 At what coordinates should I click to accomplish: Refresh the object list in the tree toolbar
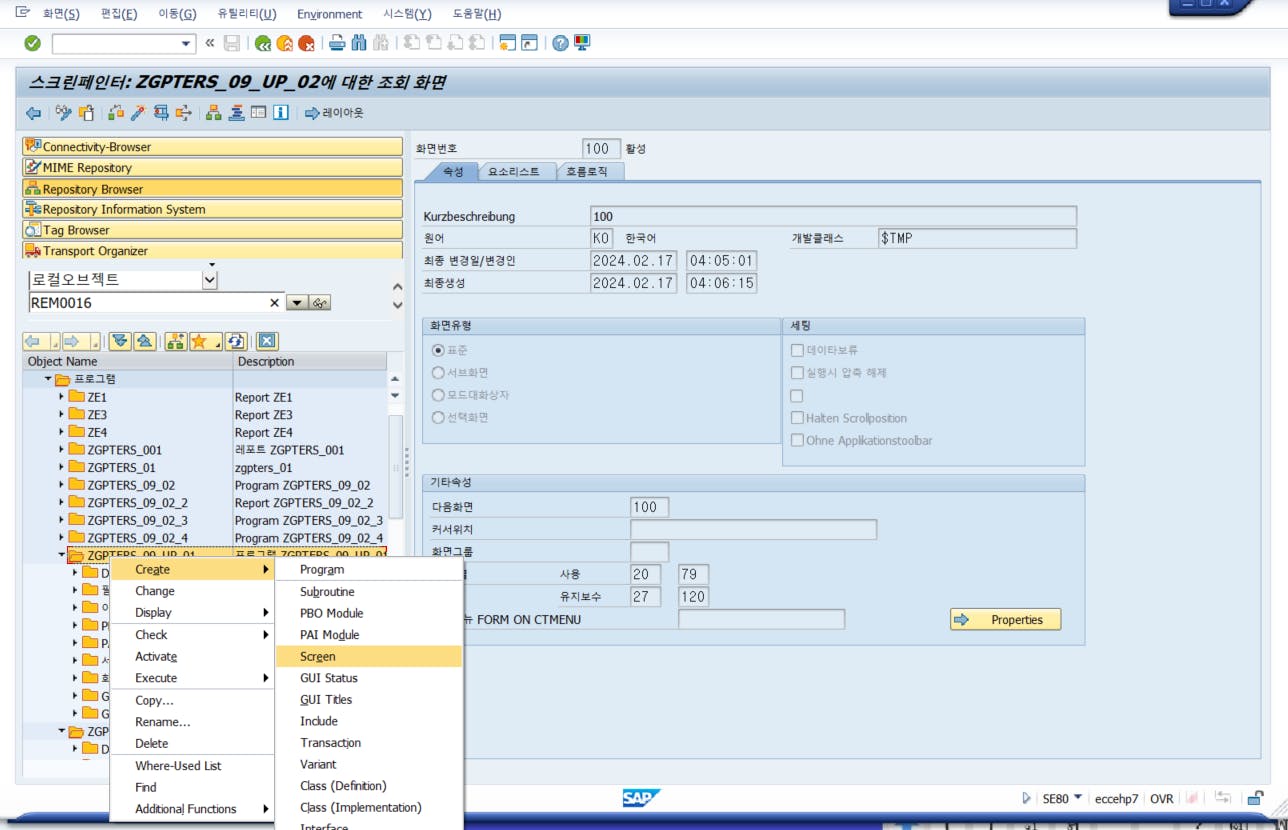point(236,341)
